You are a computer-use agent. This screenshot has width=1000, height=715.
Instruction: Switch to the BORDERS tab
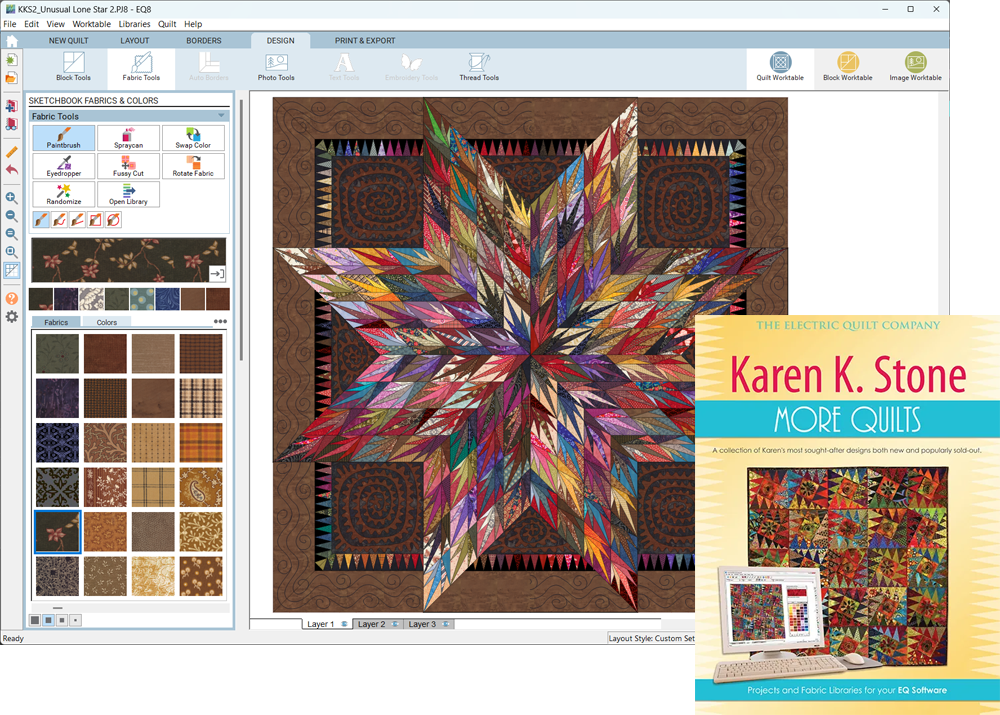point(204,41)
